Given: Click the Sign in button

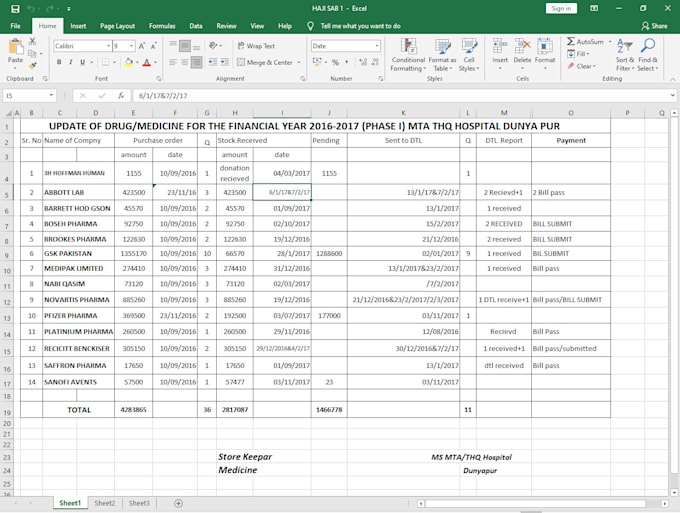Looking at the screenshot, I should [561, 8].
